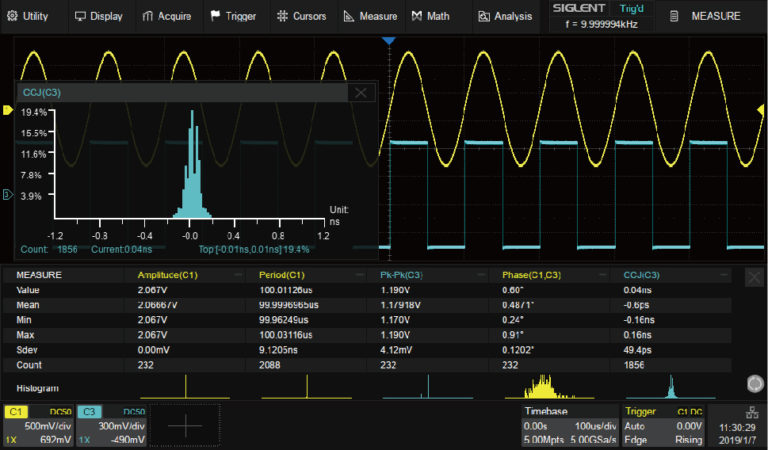Viewport: 768px width, 450px height.
Task: Close the CCJ(C3) histogram window
Action: click(360, 92)
